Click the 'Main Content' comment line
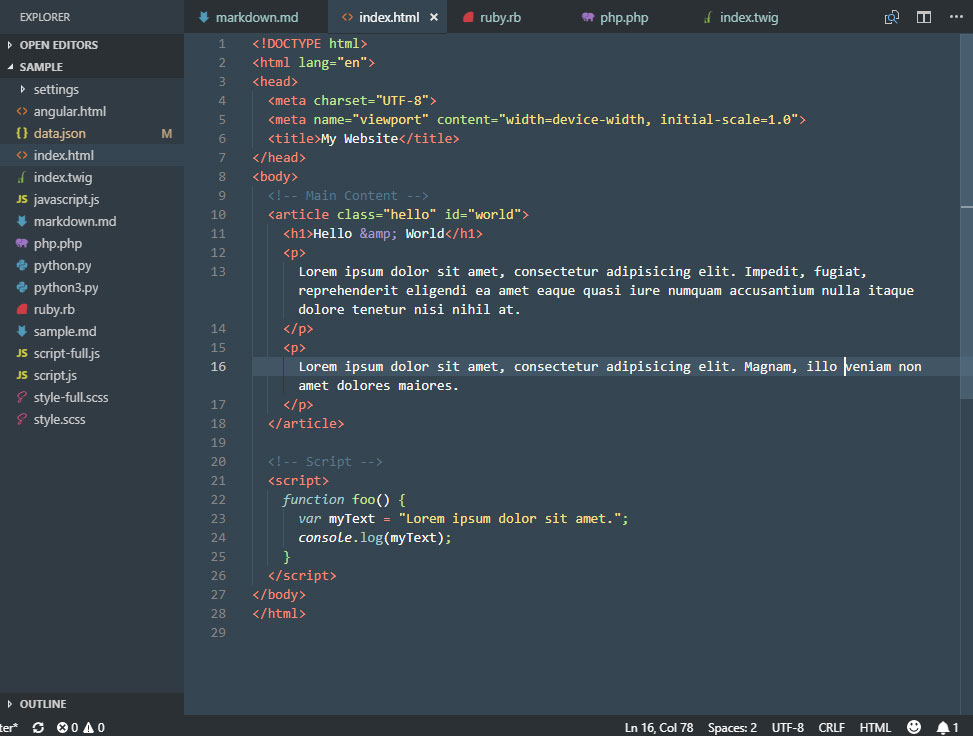973x736 pixels. click(x=348, y=195)
